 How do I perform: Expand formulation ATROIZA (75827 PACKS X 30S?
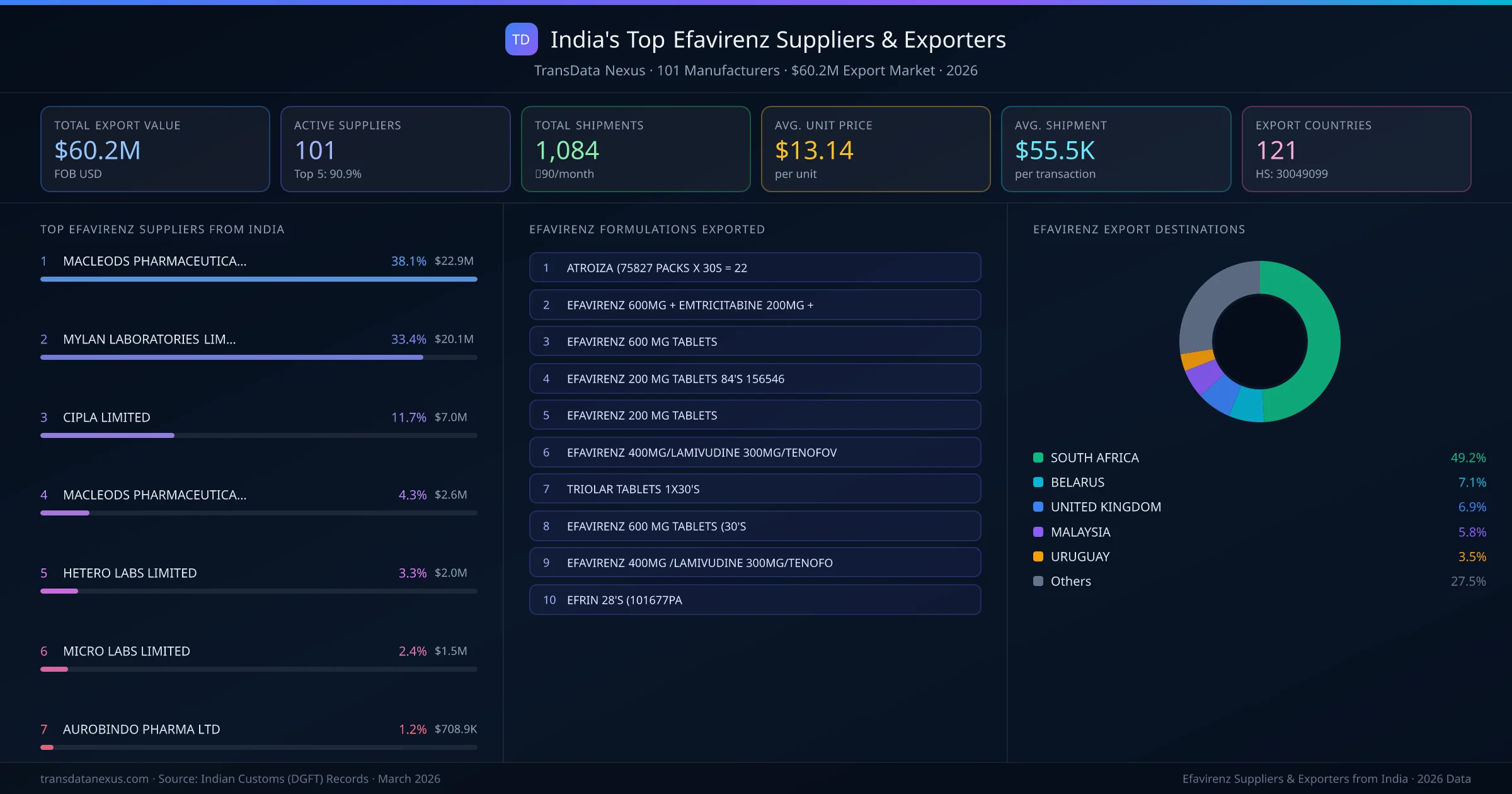[x=755, y=267]
